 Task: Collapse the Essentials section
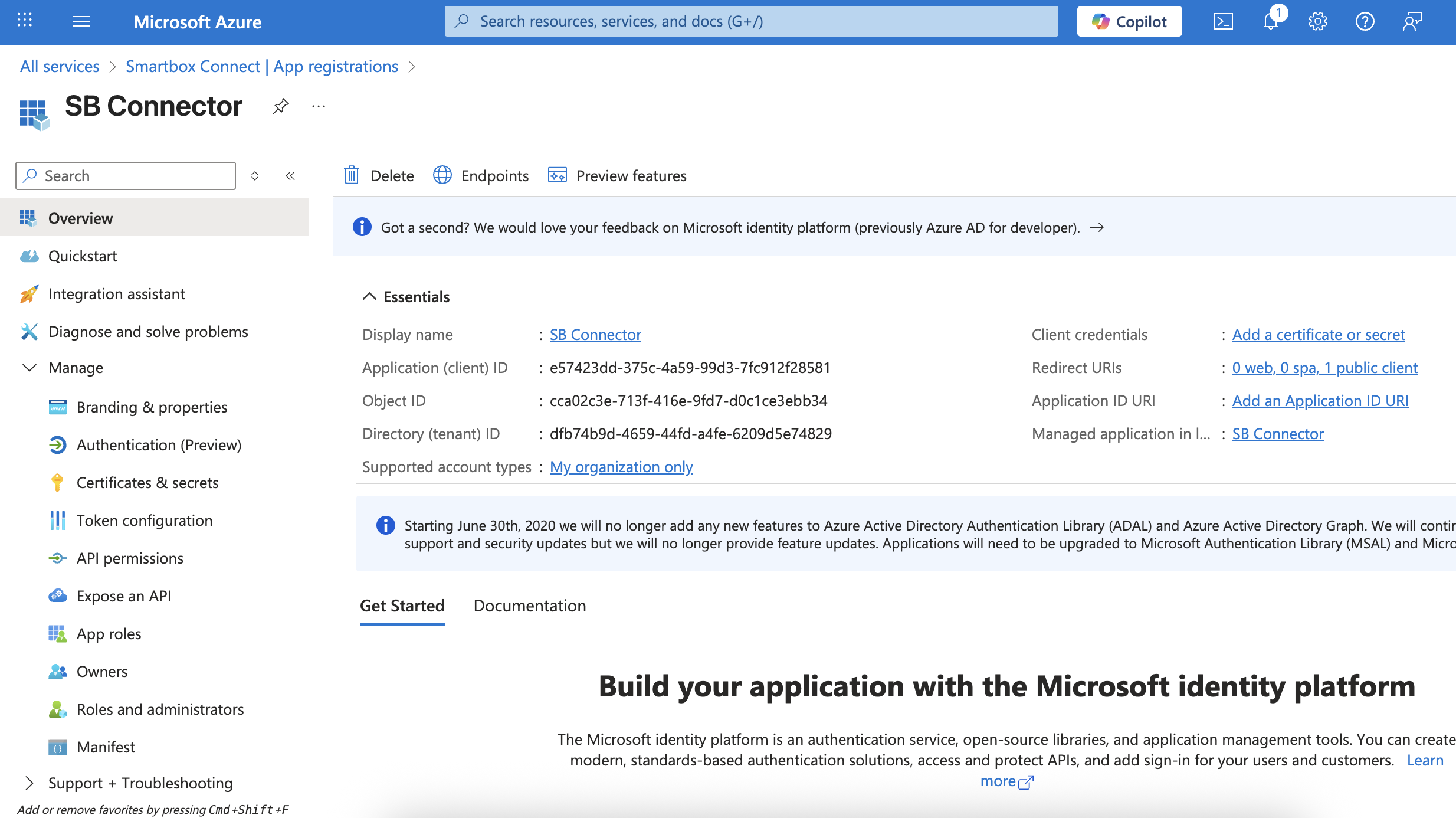369,296
